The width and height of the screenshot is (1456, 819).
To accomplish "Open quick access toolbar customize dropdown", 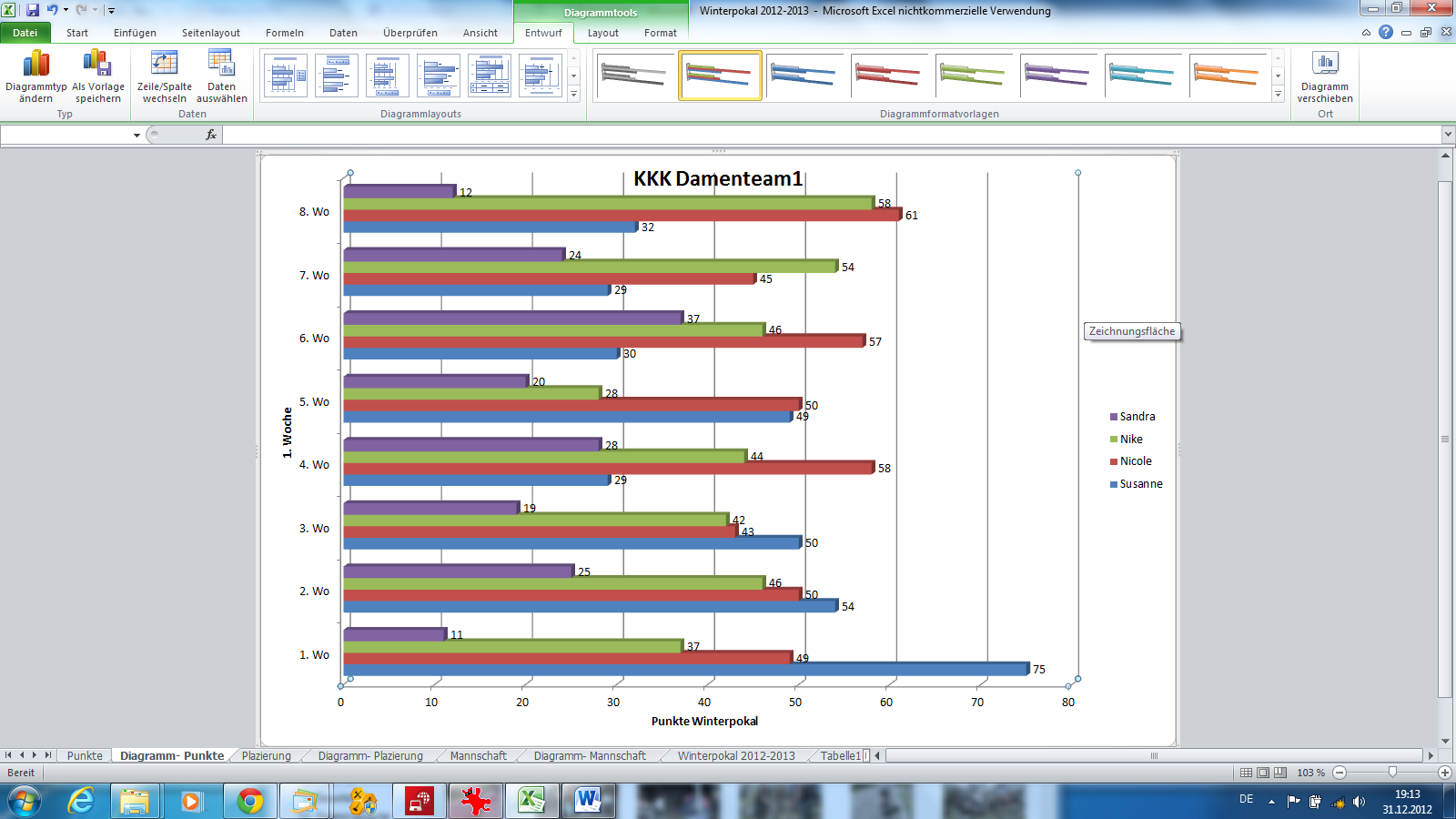I will 111,10.
